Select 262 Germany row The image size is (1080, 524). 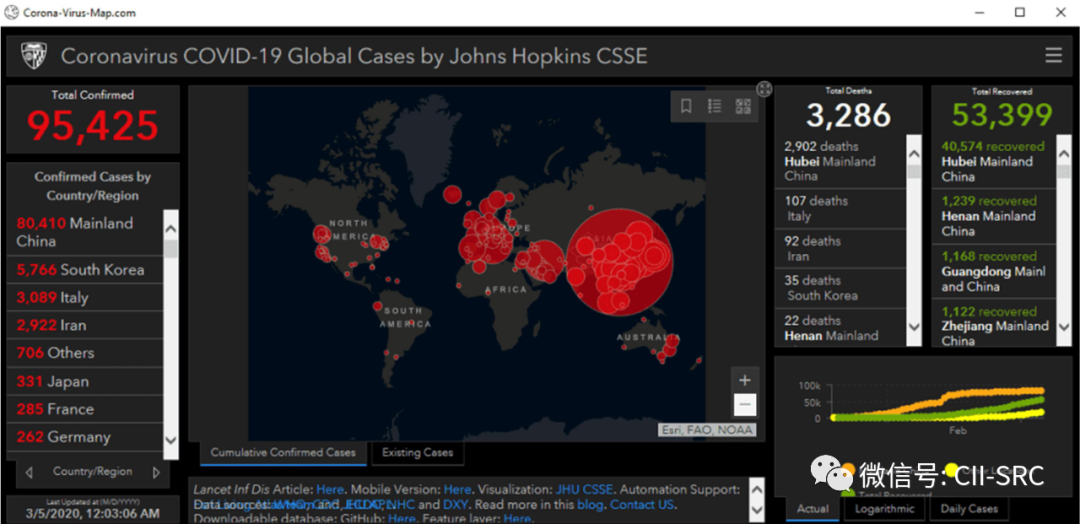85,437
